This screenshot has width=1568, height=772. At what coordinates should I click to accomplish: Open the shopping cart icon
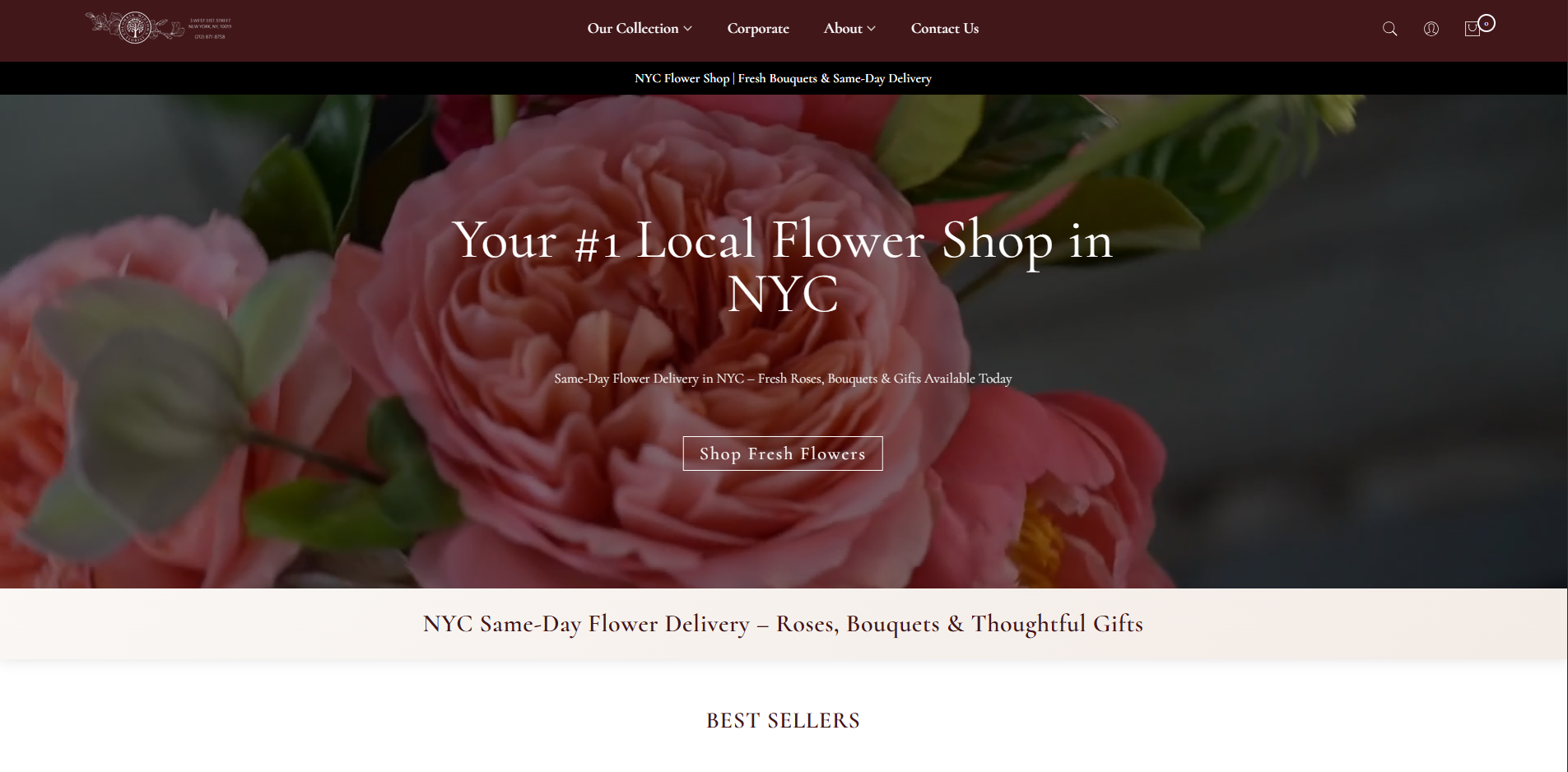point(1472,29)
